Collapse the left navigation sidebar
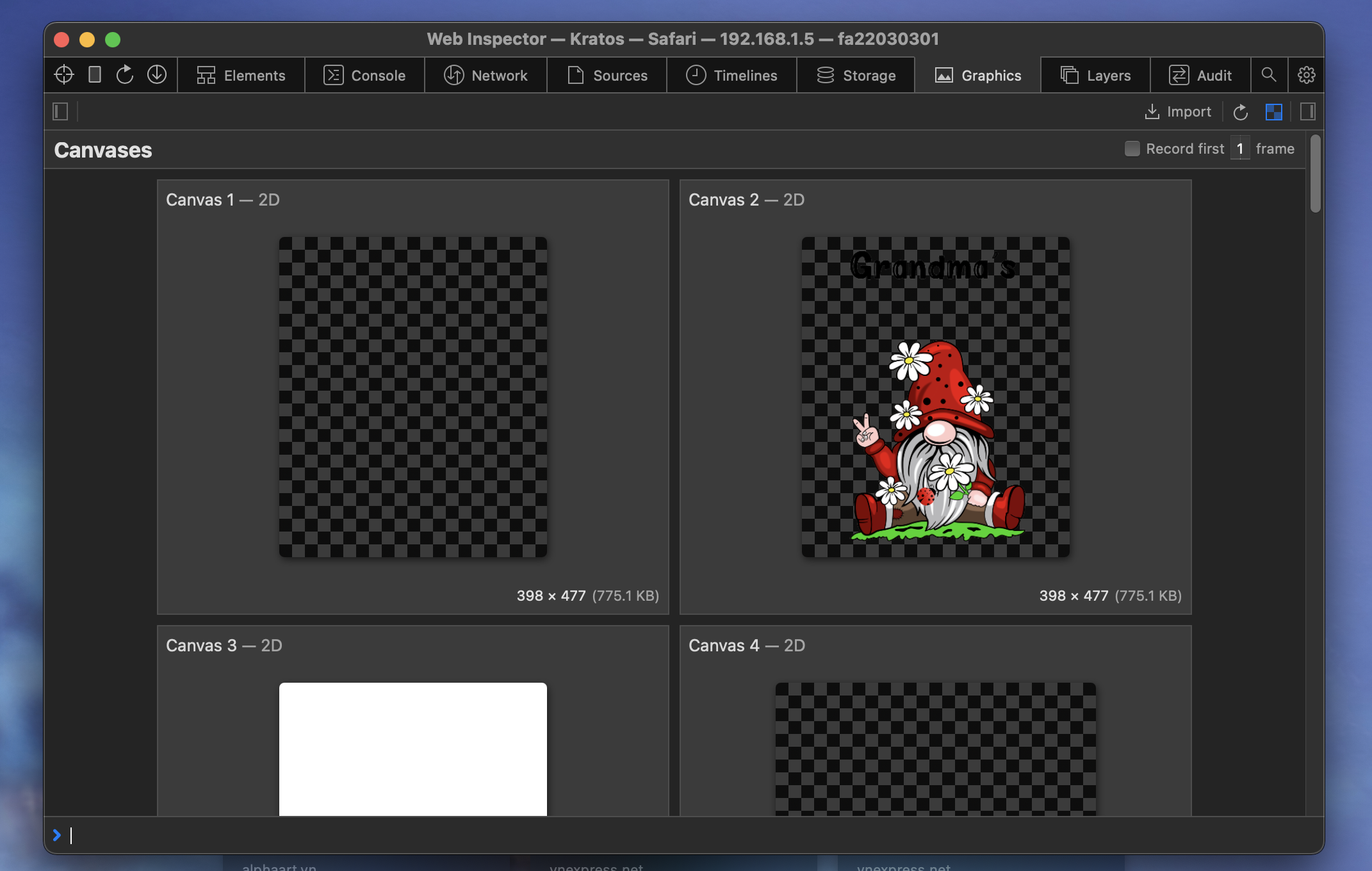The image size is (1372, 871). 60,111
